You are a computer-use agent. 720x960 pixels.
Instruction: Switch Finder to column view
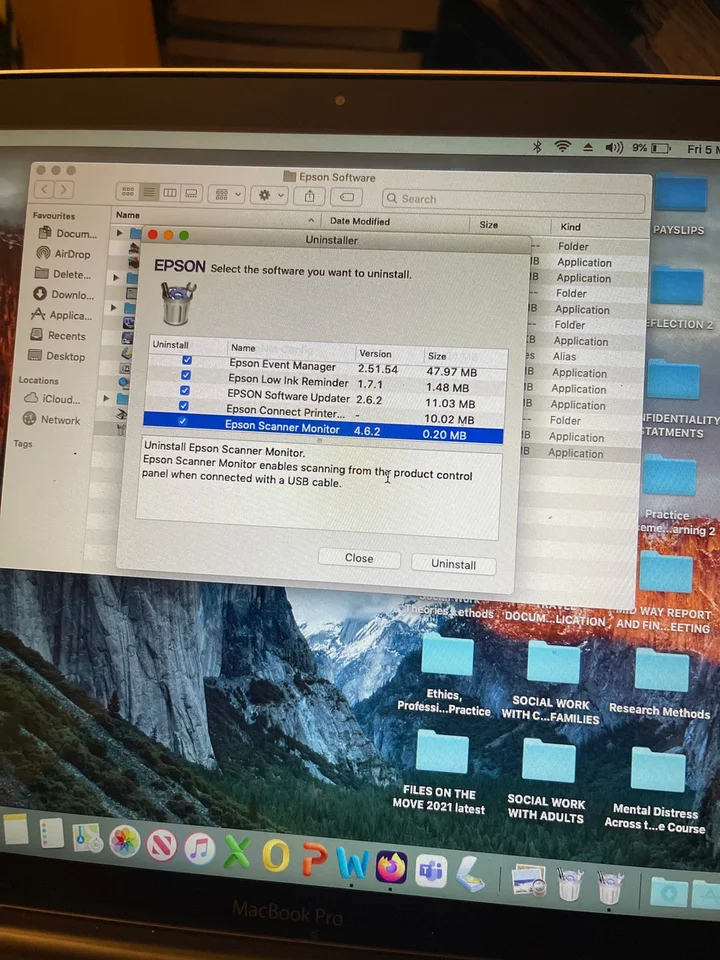[170, 193]
